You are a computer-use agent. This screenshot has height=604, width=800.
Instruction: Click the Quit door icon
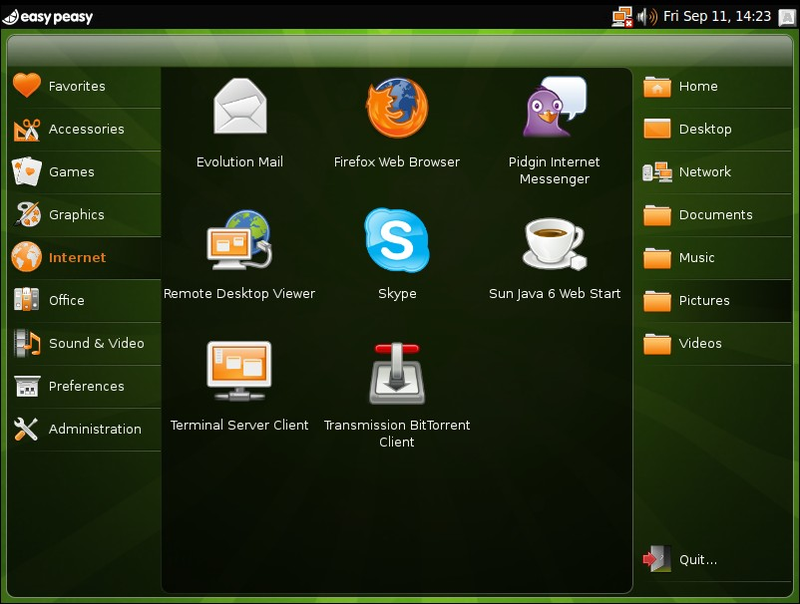click(657, 559)
